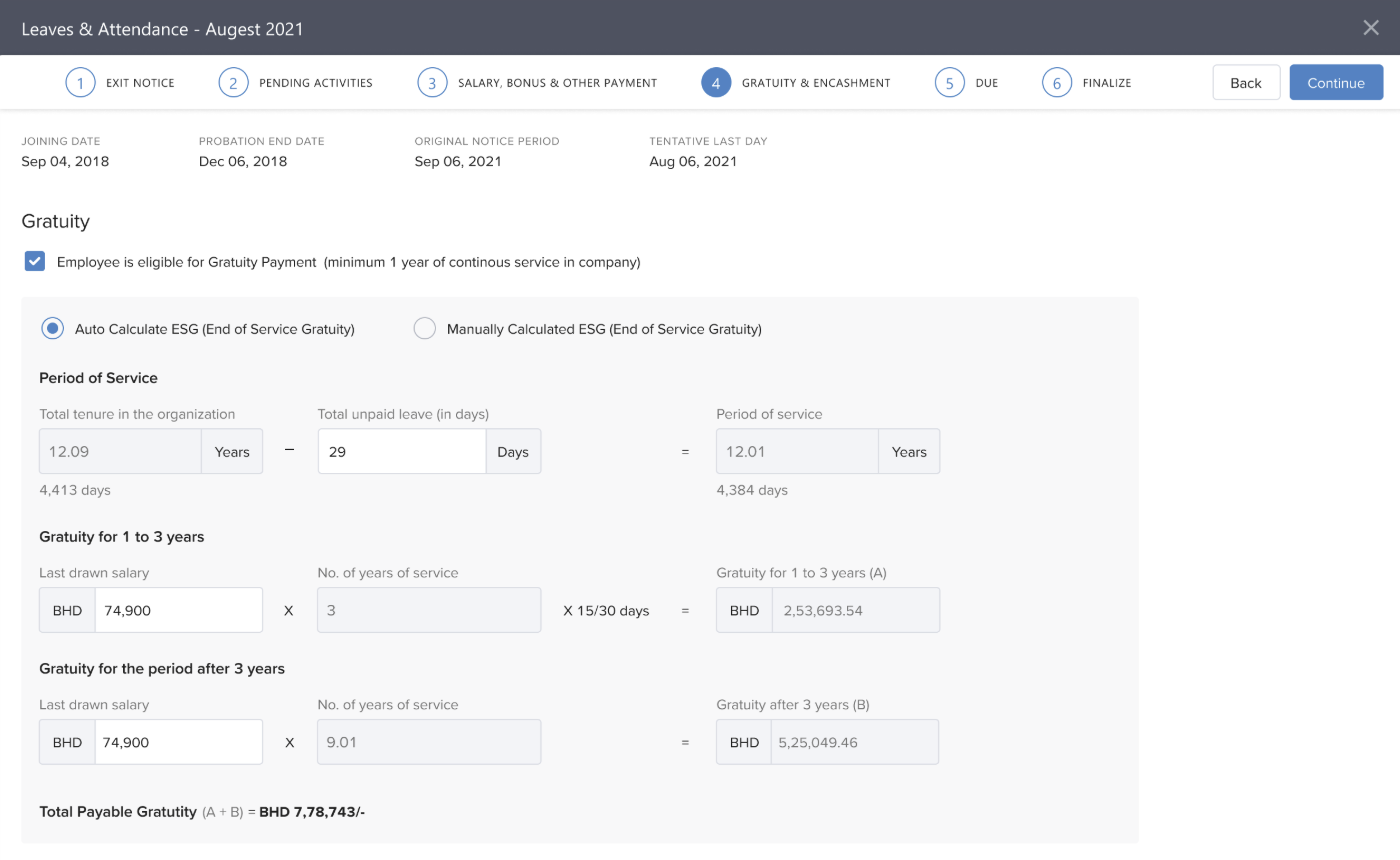Click the step 6 Finalize circle
This screenshot has height=860, width=1400.
pyautogui.click(x=1057, y=83)
